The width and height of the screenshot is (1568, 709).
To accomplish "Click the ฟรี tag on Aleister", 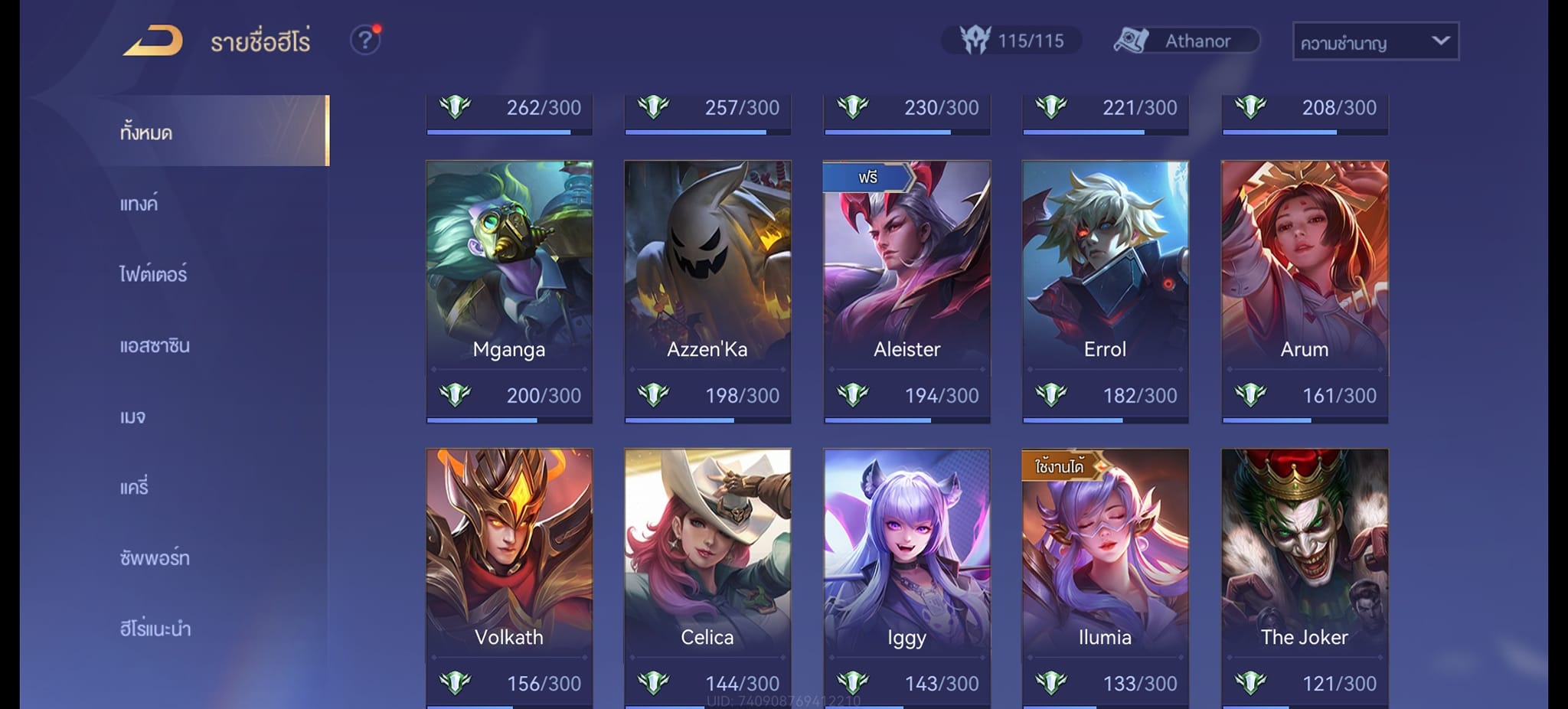I will point(869,177).
